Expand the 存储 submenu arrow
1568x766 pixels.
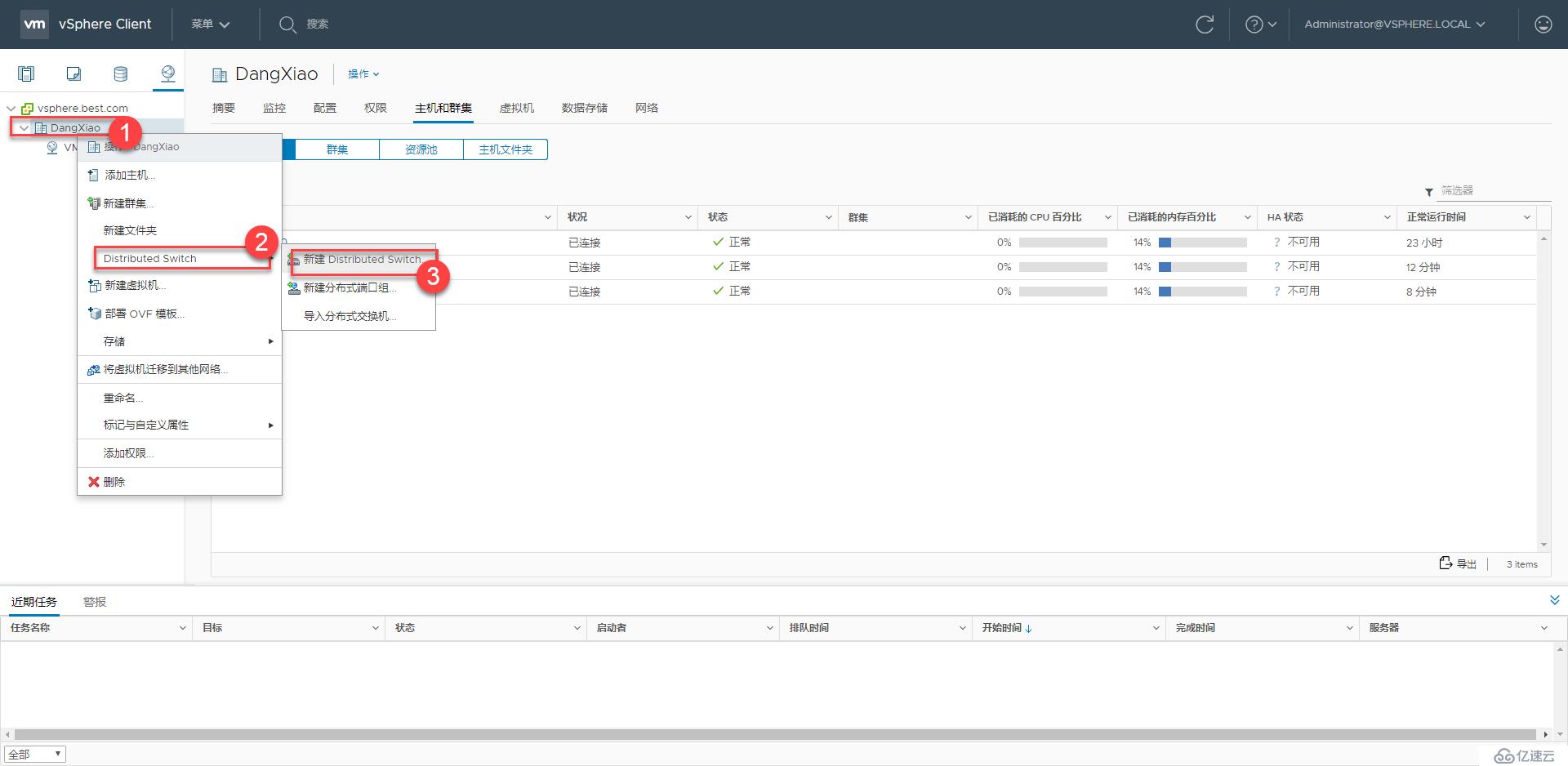270,341
